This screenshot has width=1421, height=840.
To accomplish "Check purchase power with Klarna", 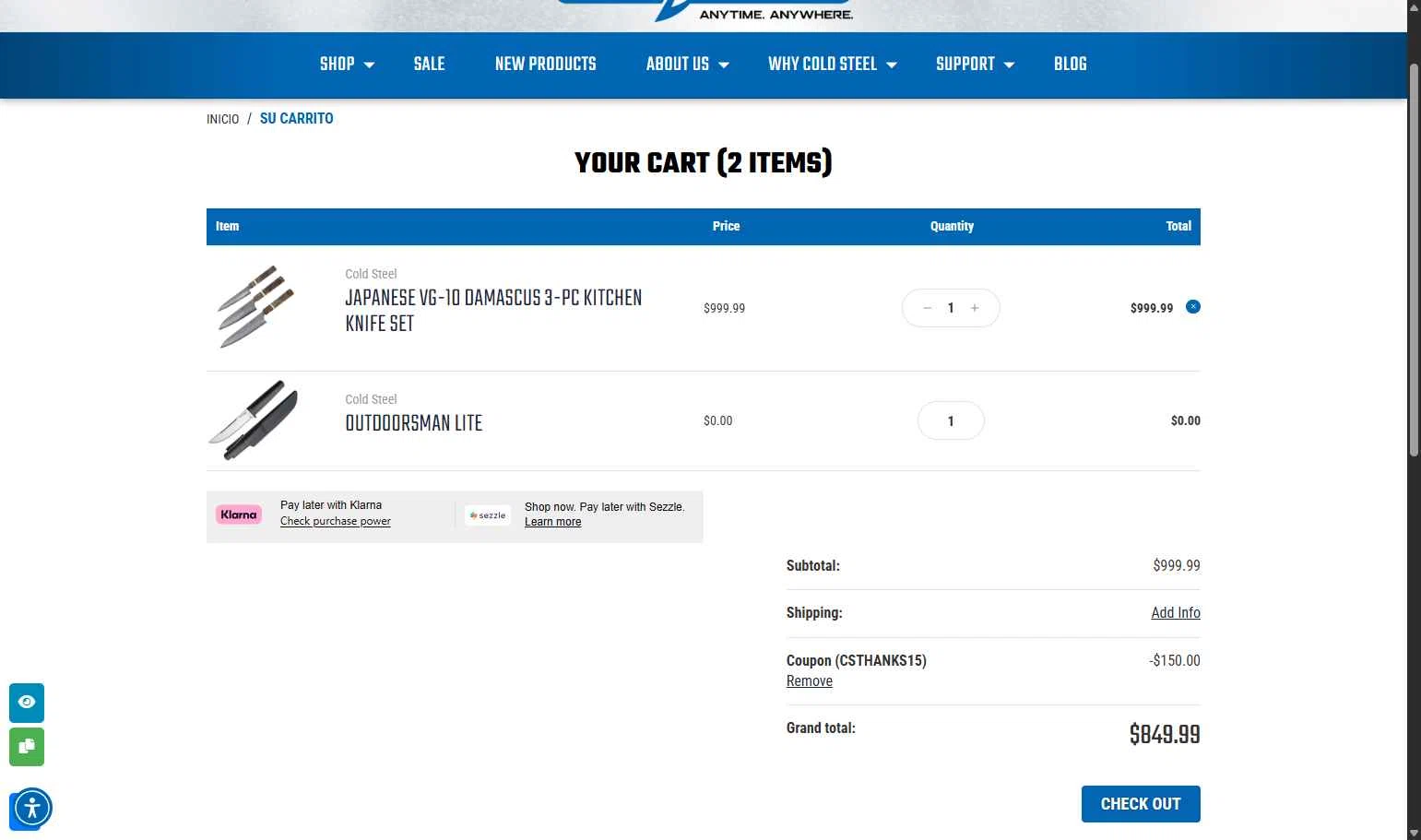I will click(336, 521).
